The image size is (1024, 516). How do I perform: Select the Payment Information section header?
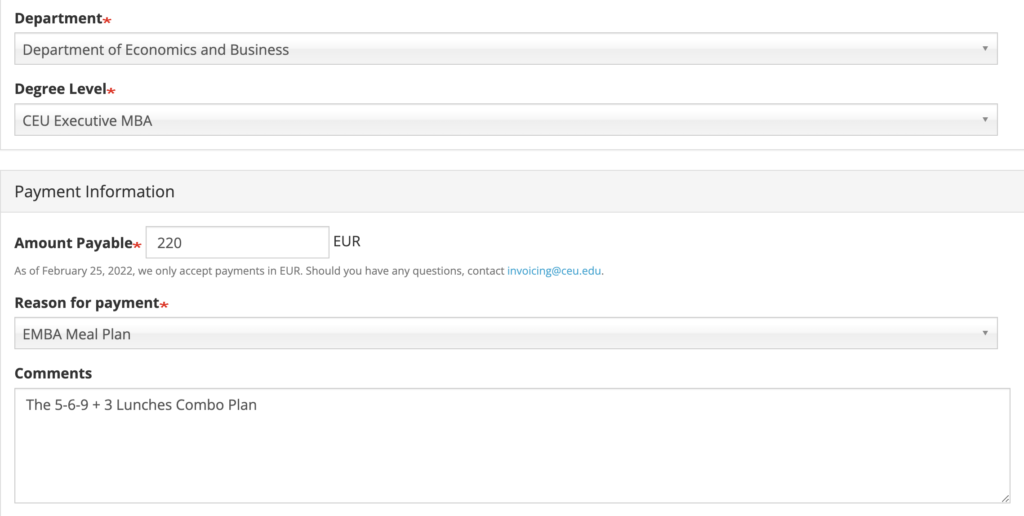94,191
